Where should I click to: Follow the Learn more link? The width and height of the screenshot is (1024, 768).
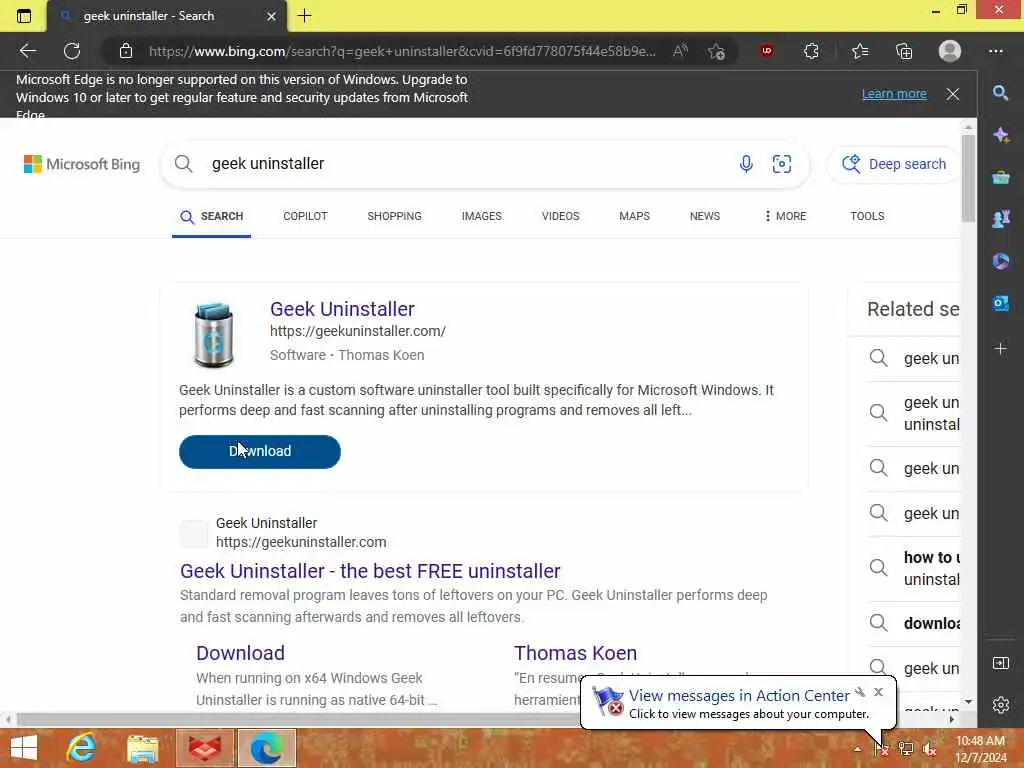[x=894, y=93]
